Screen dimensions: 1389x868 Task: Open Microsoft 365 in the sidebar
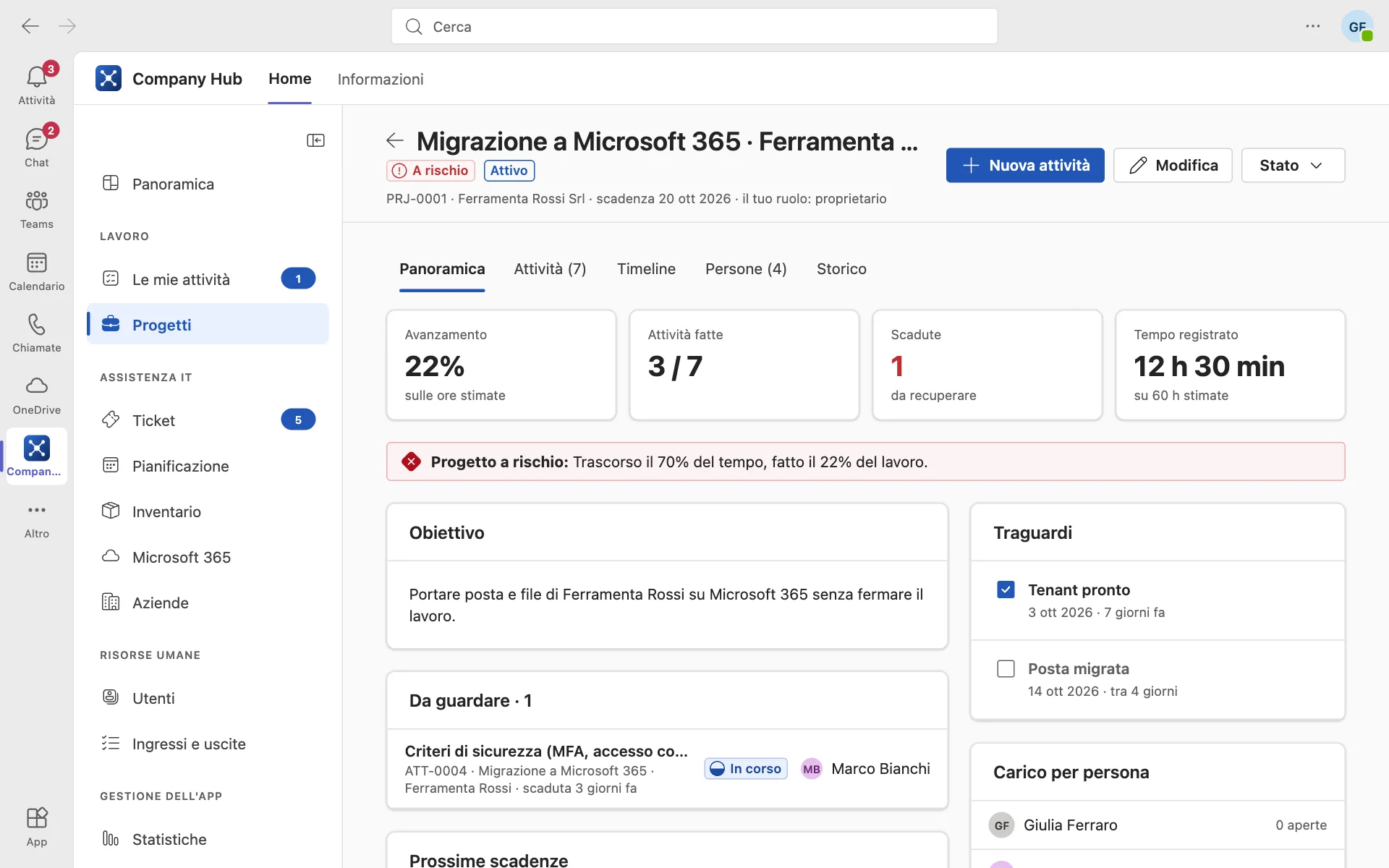click(x=208, y=557)
